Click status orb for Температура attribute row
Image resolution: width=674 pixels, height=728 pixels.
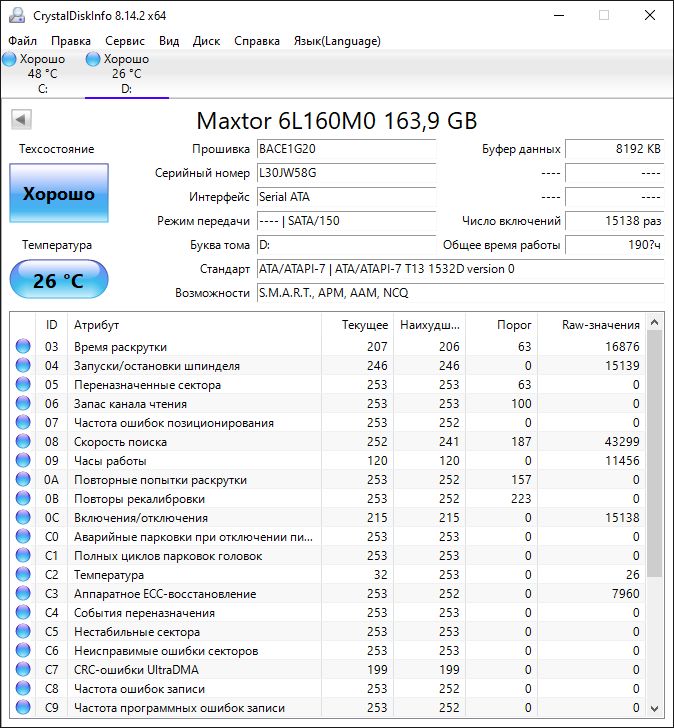tap(23, 575)
